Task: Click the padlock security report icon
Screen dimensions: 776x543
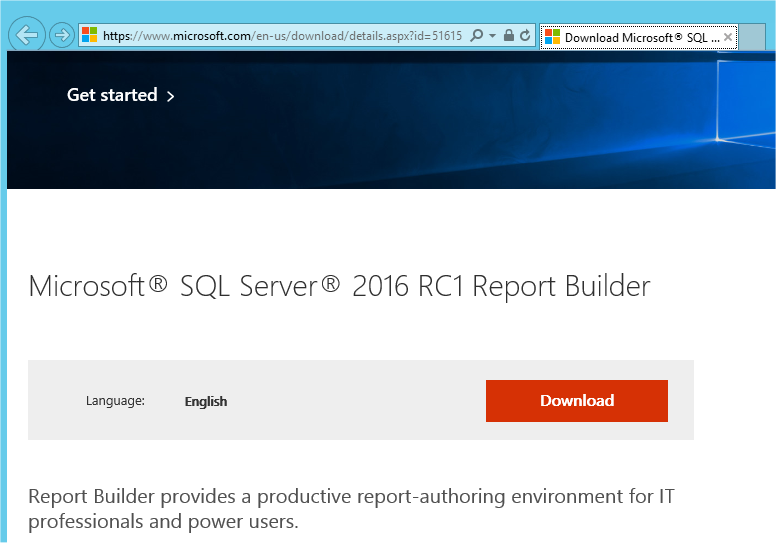Action: coord(509,35)
